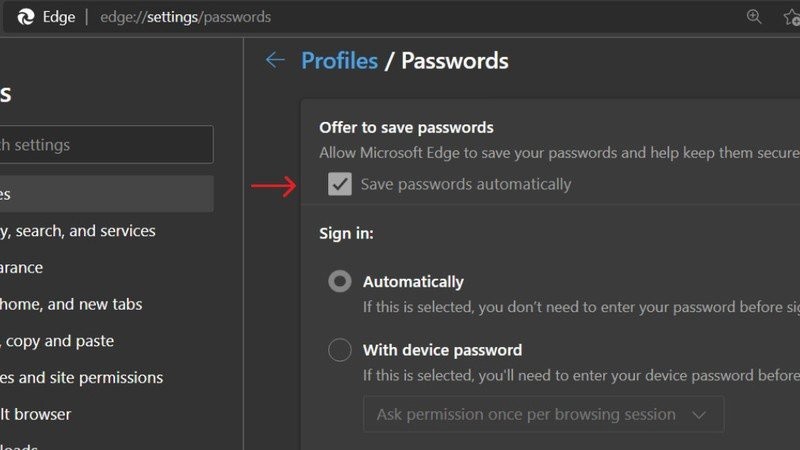This screenshot has width=800, height=450.
Task: Select the Automatically sign-in radio button
Action: pos(340,282)
